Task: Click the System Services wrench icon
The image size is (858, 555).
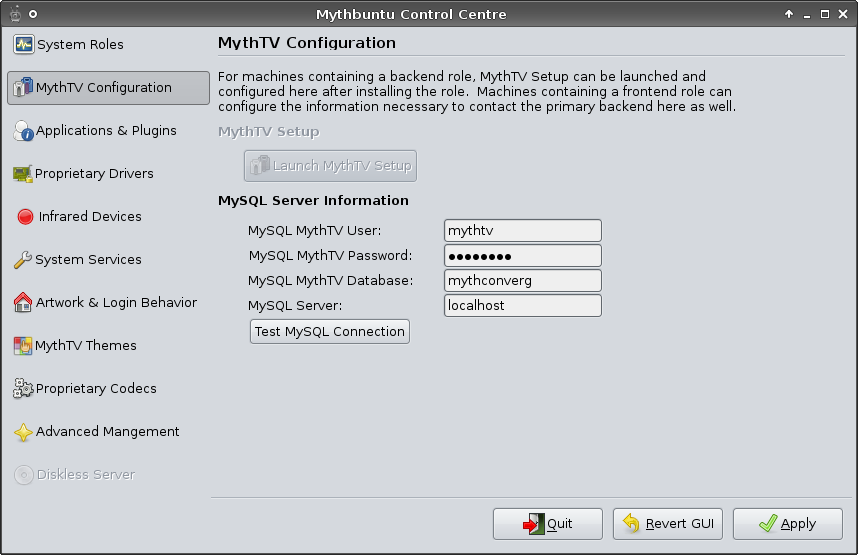Action: 23,260
